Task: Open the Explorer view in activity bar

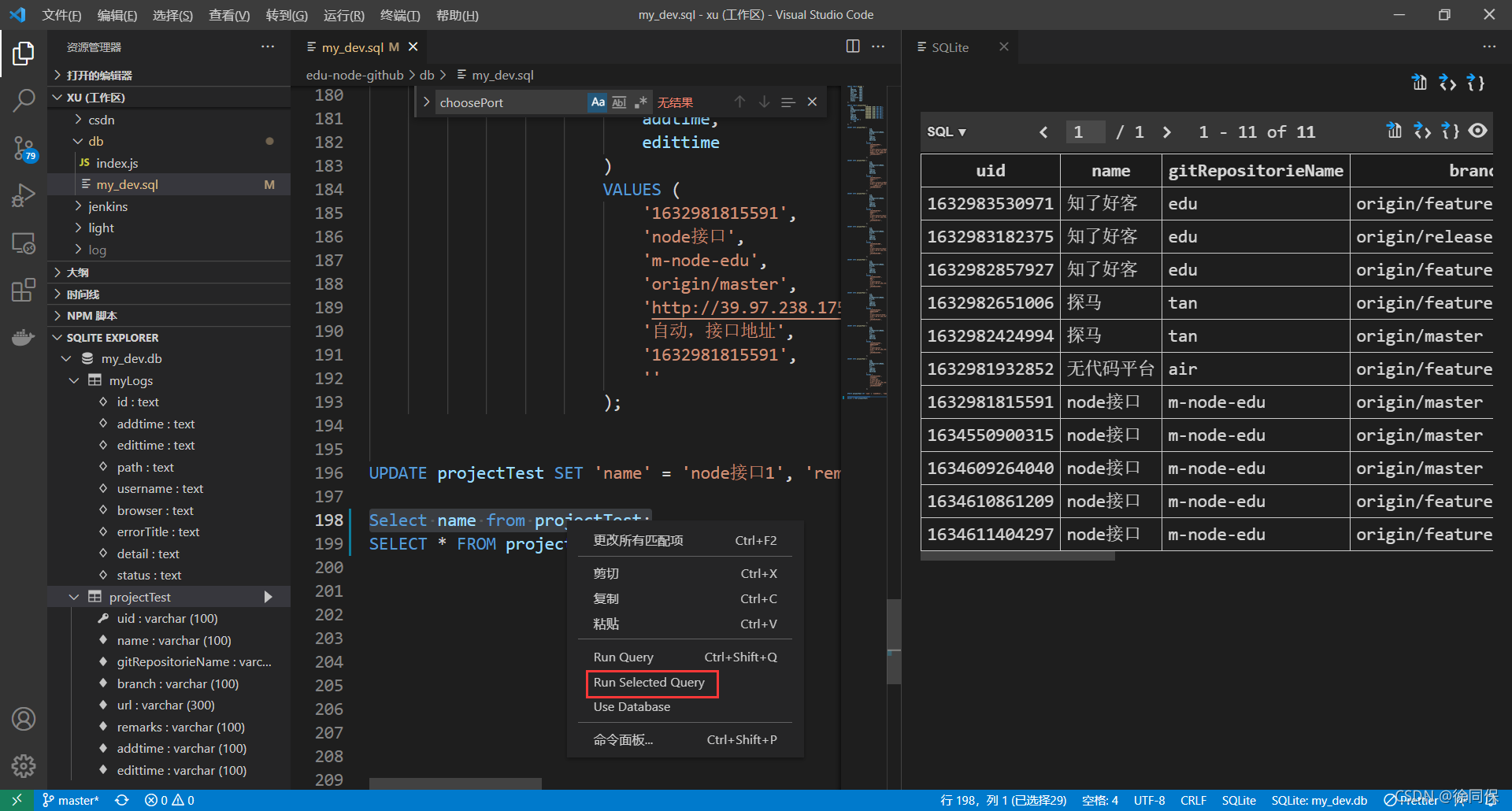Action: point(24,54)
